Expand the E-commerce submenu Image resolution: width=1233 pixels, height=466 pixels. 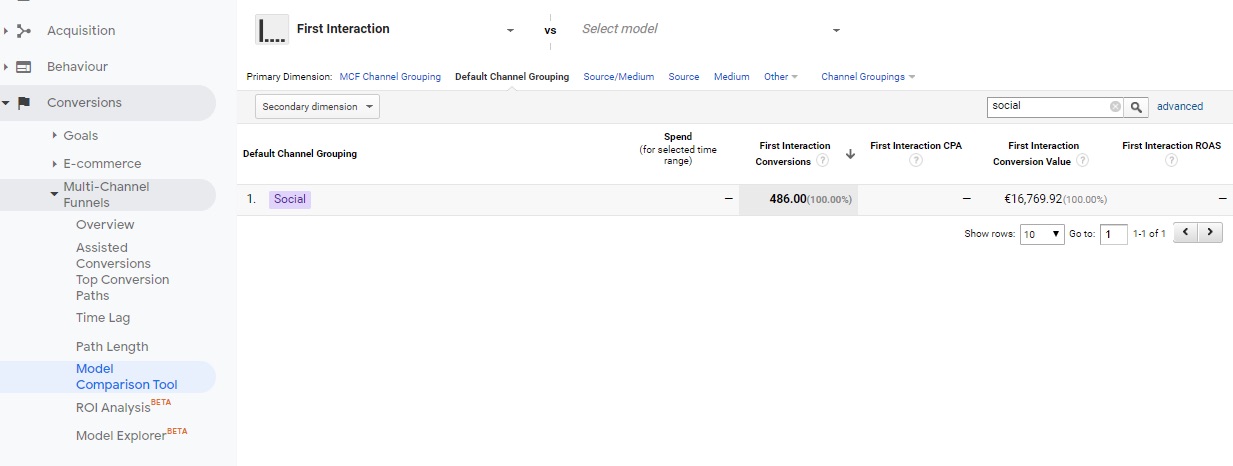point(54,163)
